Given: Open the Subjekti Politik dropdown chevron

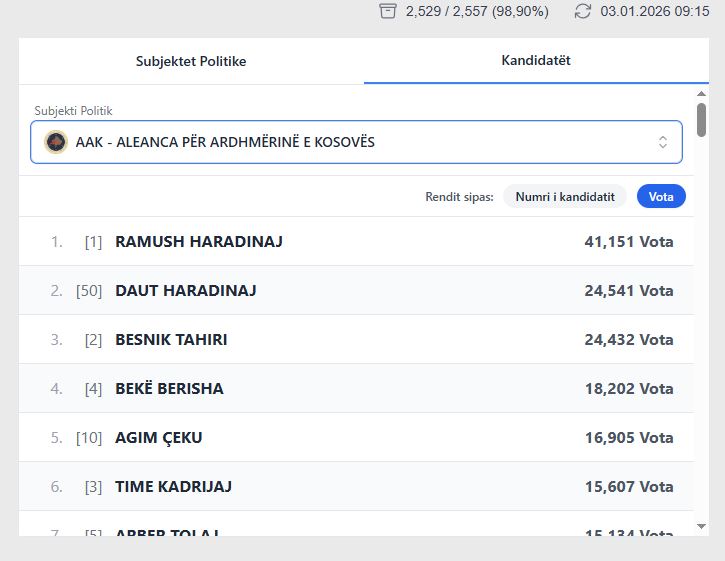Looking at the screenshot, I should pyautogui.click(x=662, y=142).
